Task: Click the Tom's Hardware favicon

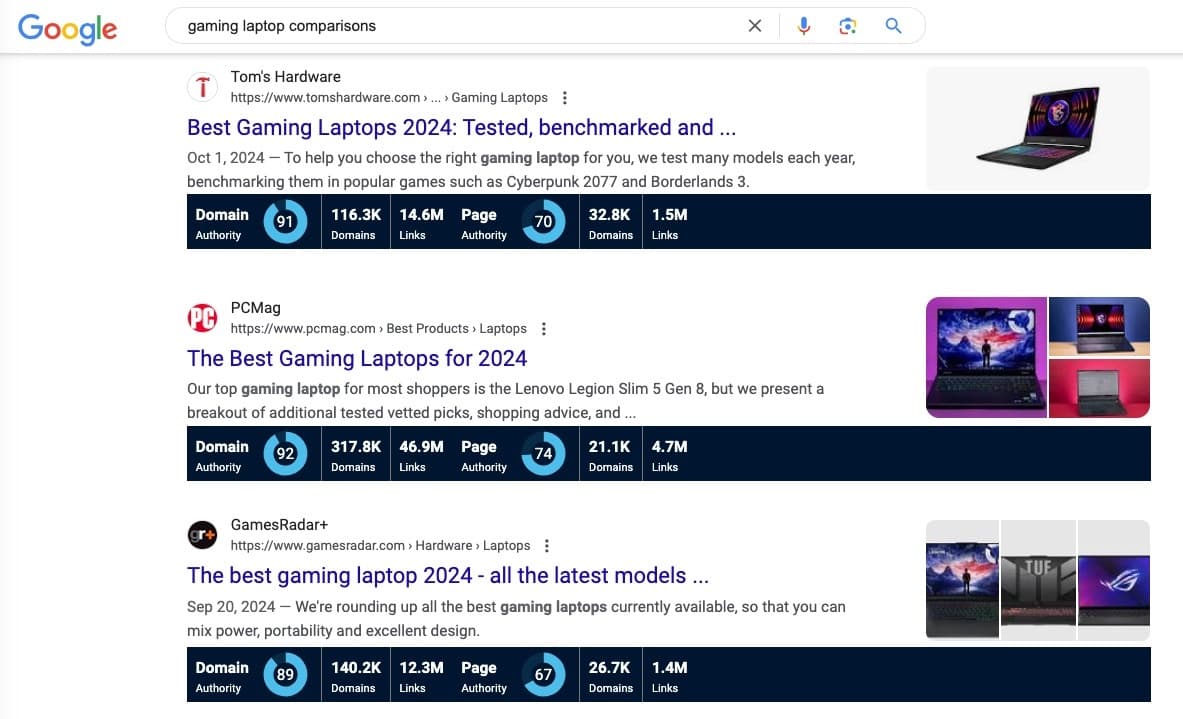Action: point(203,87)
